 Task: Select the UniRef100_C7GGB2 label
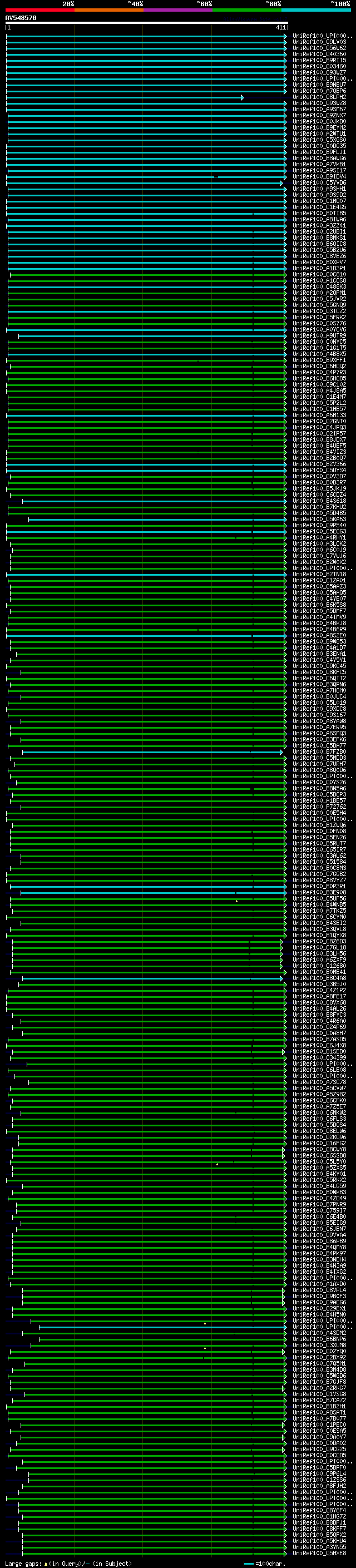click(x=319, y=874)
